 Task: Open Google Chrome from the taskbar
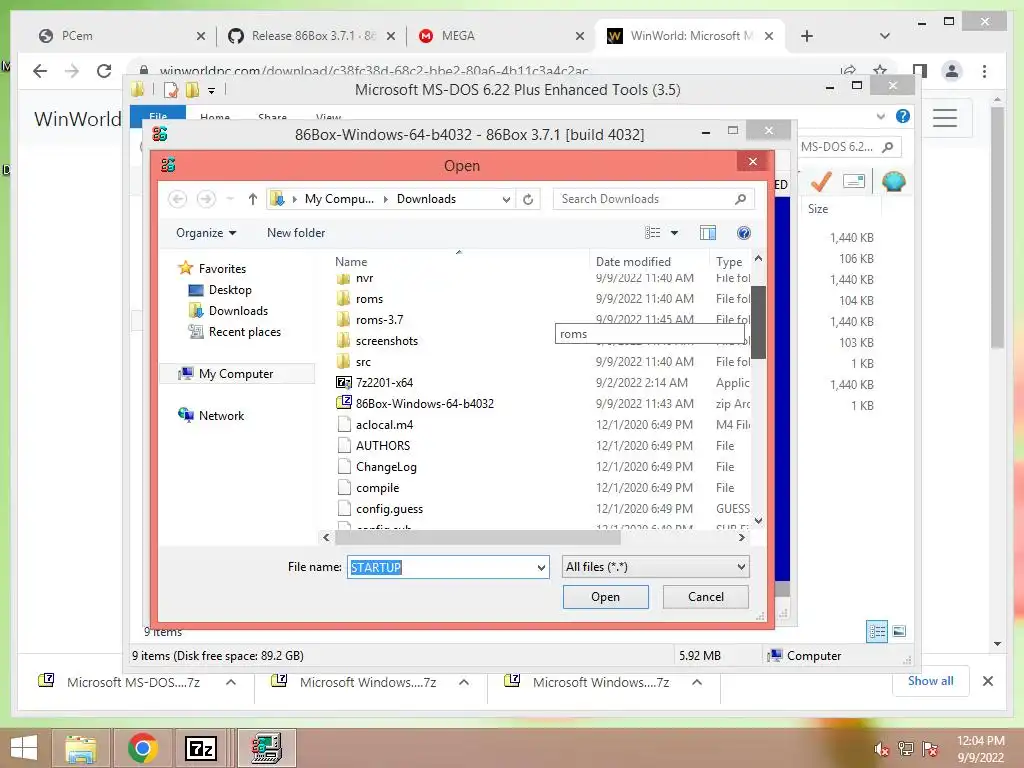(142, 748)
